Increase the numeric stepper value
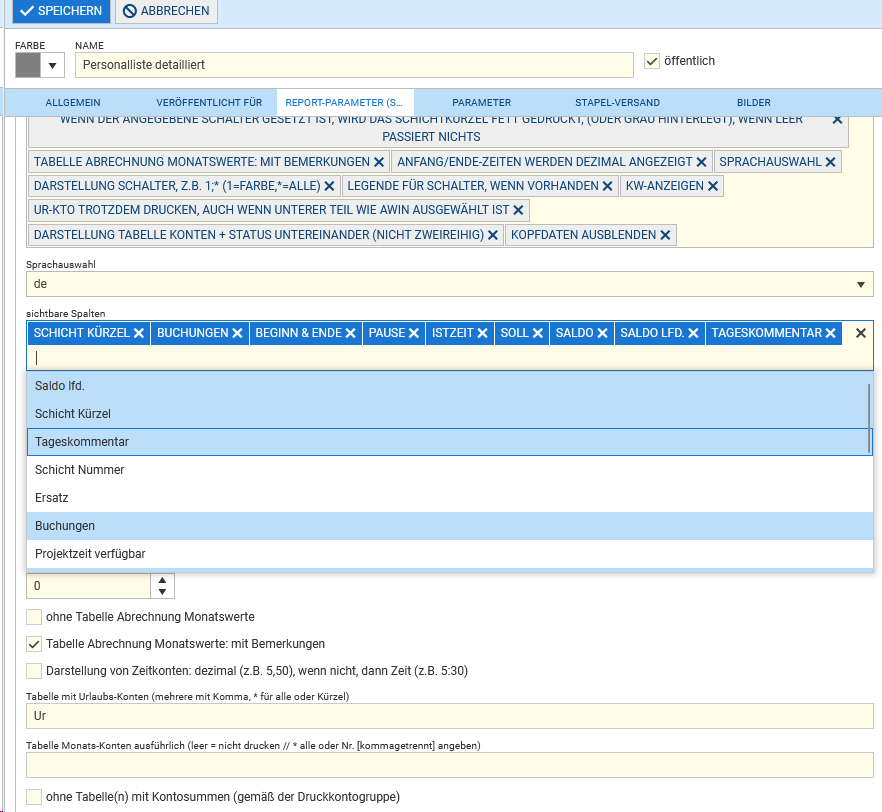Screen dimensions: 882x812 163,580
